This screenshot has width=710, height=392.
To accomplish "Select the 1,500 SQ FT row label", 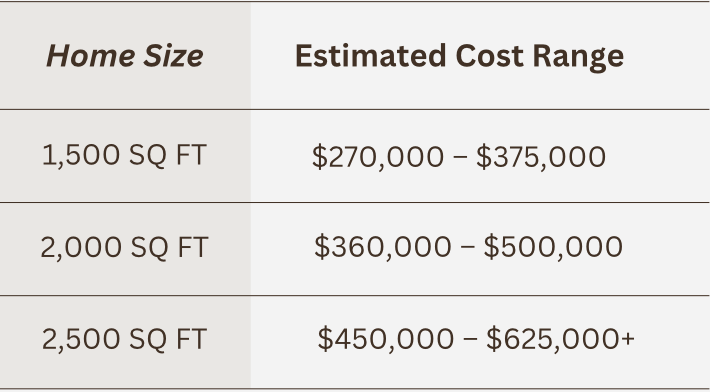I will click(125, 155).
